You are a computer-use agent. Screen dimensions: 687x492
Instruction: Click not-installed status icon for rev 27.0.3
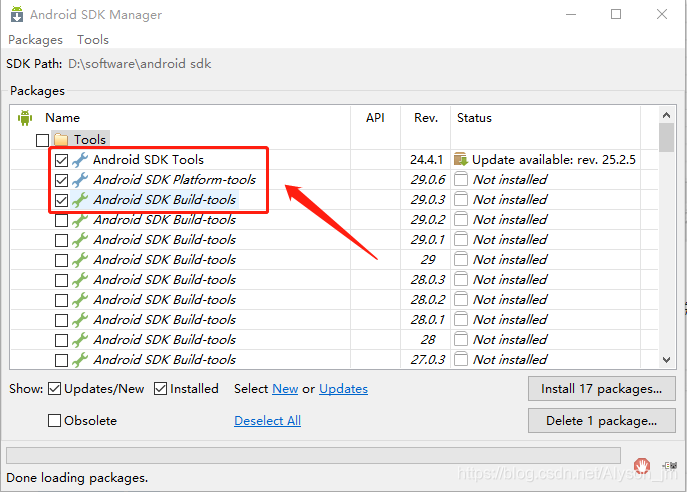coord(460,359)
